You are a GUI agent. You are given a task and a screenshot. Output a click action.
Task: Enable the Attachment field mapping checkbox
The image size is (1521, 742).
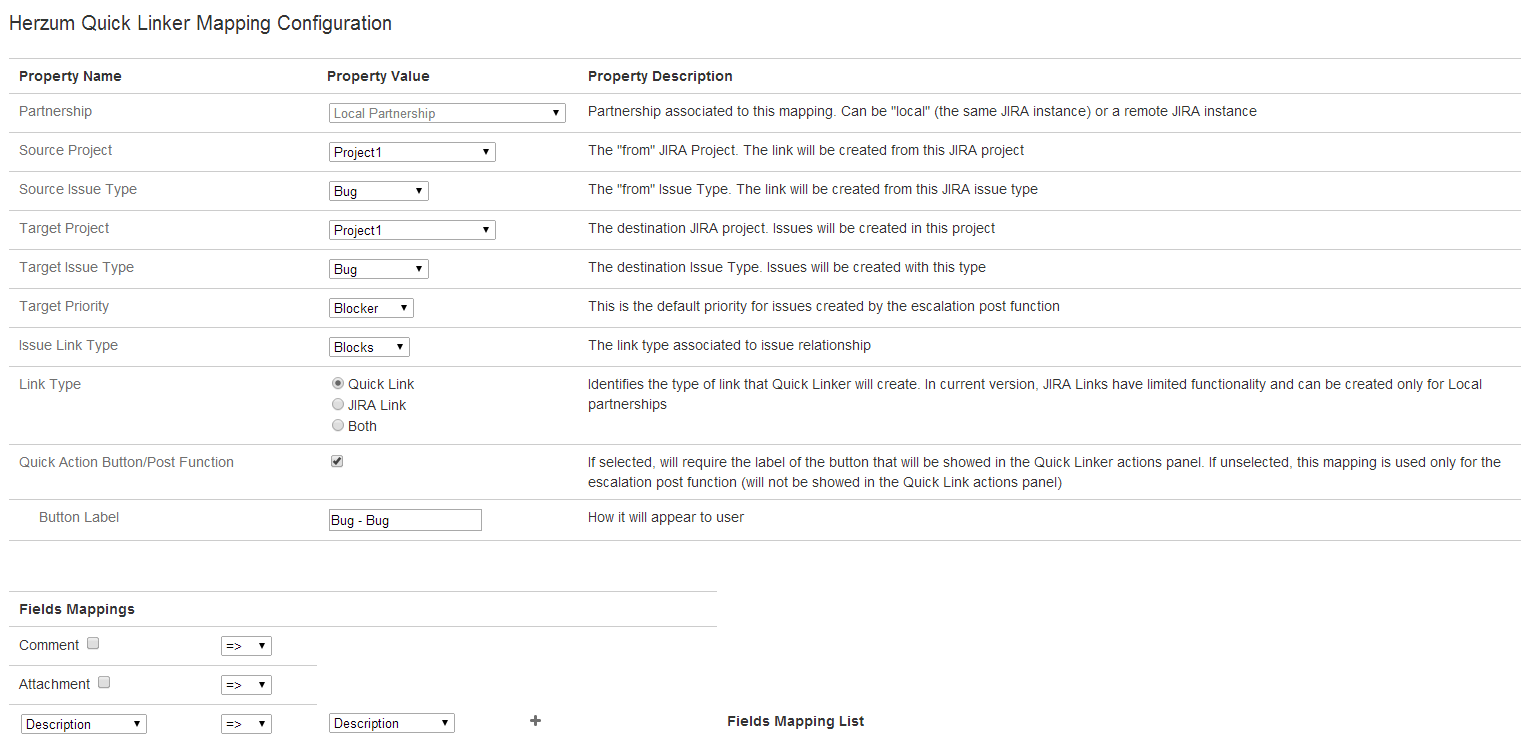click(x=104, y=682)
